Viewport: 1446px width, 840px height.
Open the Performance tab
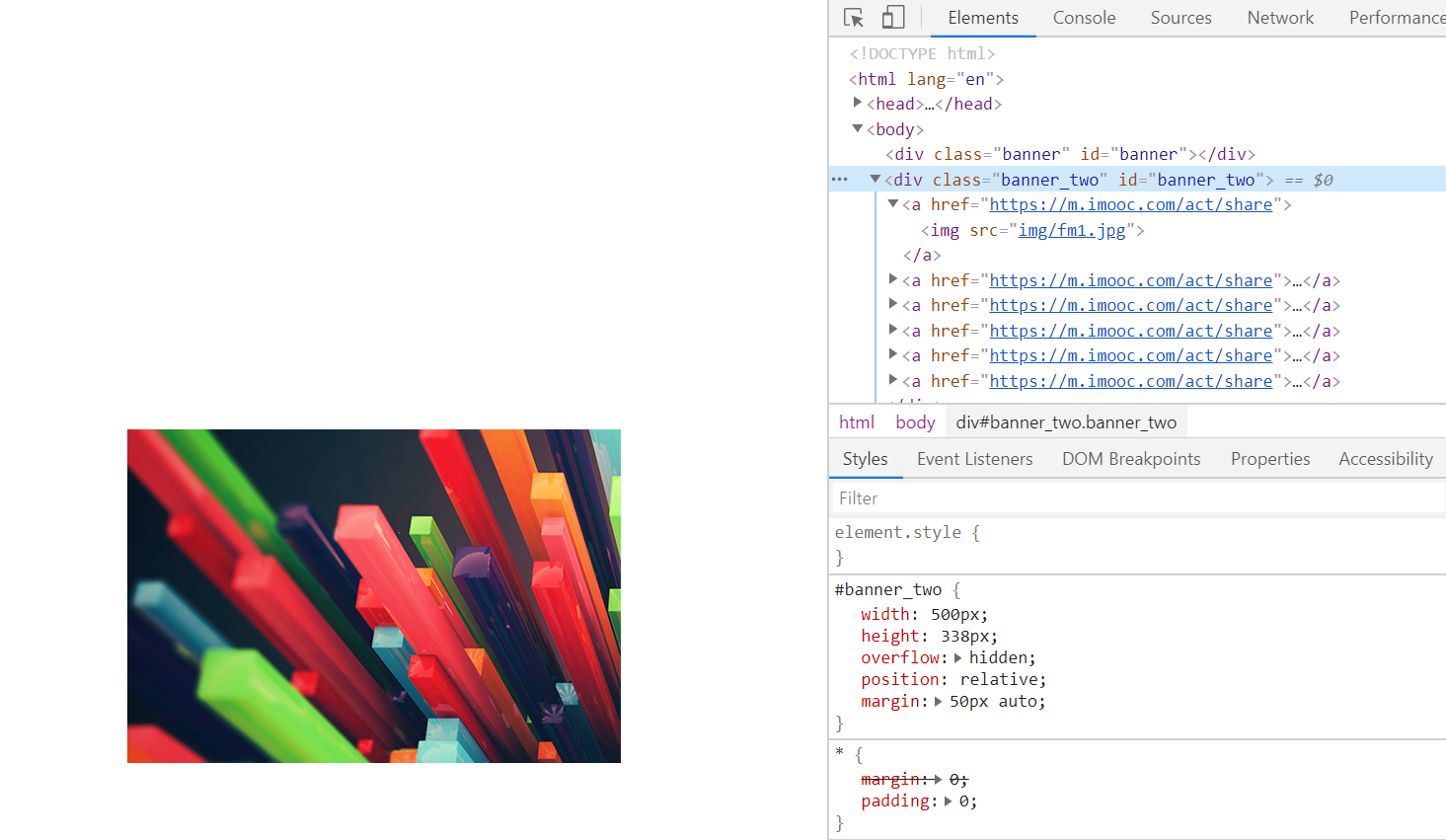coord(1396,18)
